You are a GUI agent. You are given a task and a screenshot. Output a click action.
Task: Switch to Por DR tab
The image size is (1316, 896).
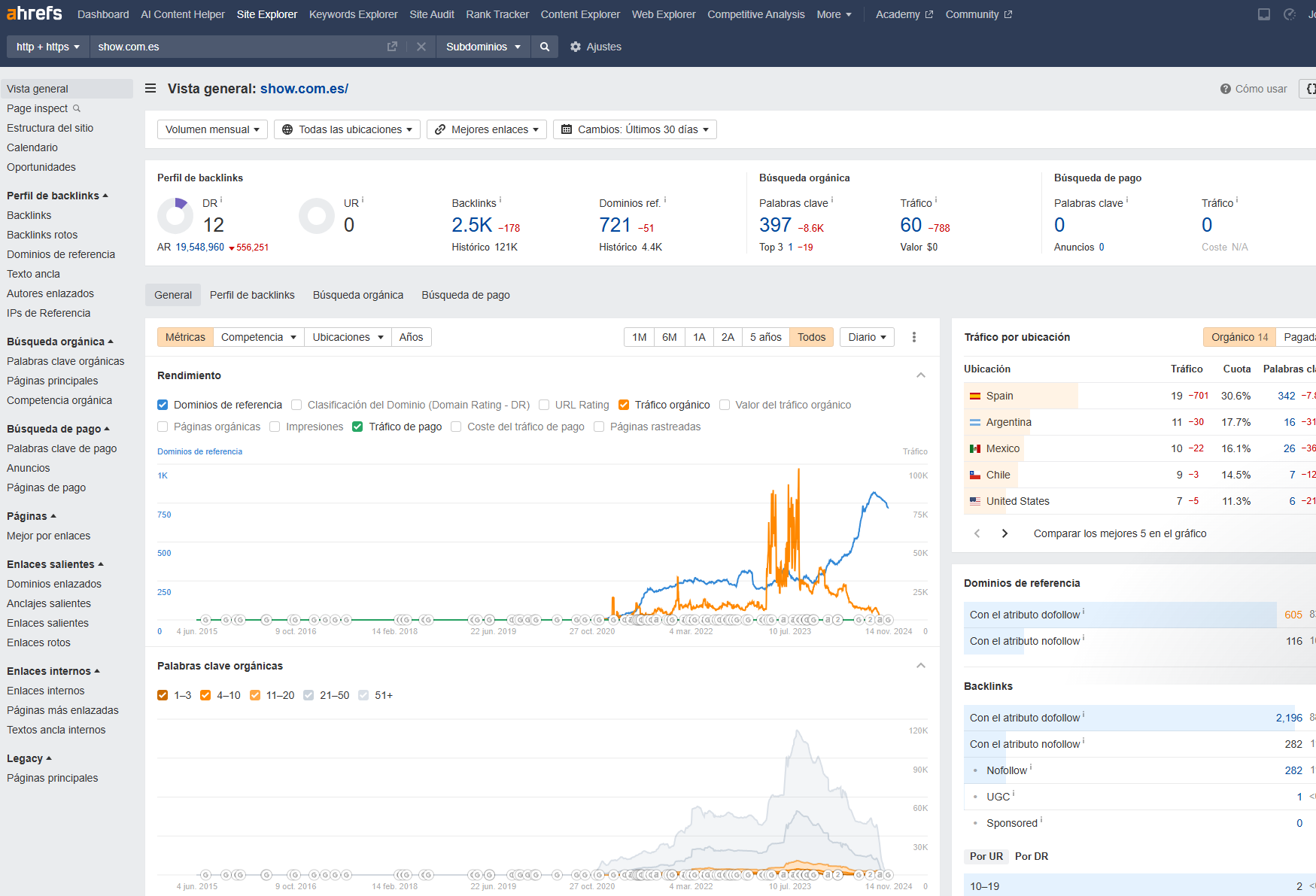[1032, 856]
